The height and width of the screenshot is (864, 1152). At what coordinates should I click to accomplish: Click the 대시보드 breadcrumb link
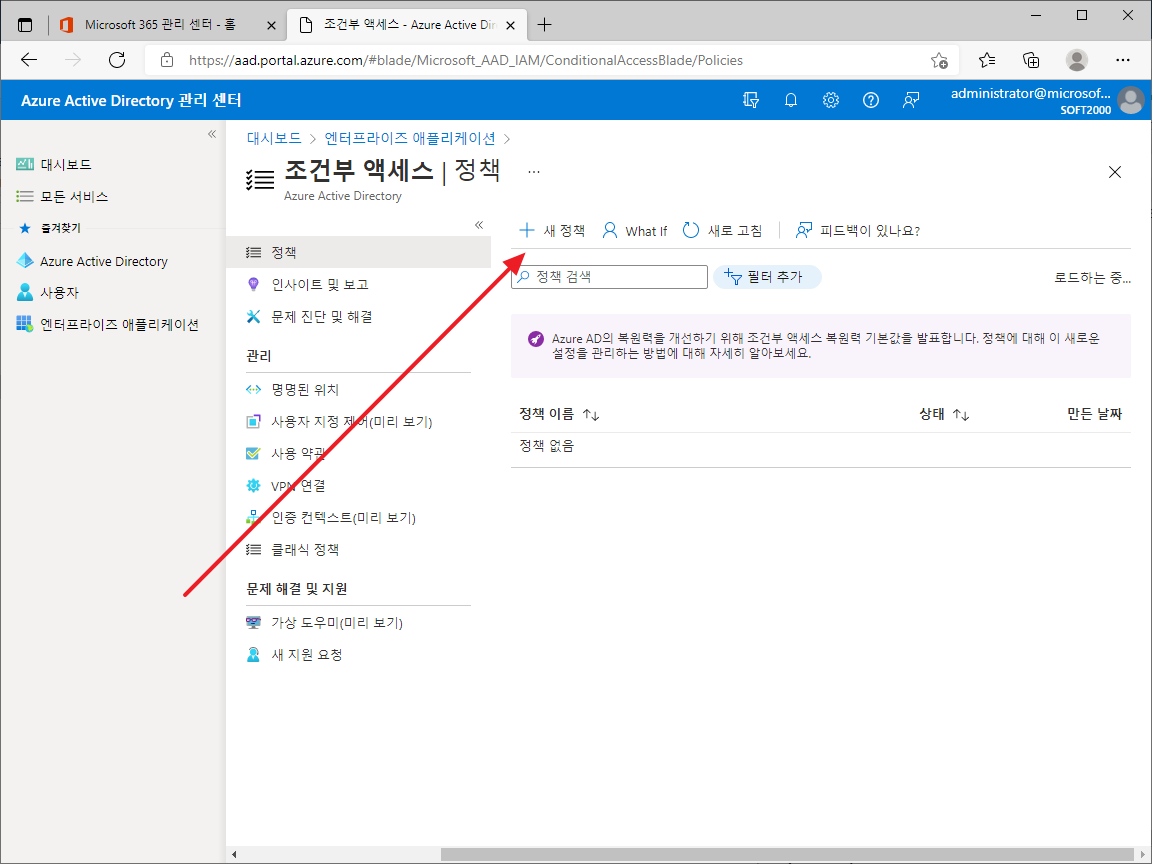coord(274,138)
